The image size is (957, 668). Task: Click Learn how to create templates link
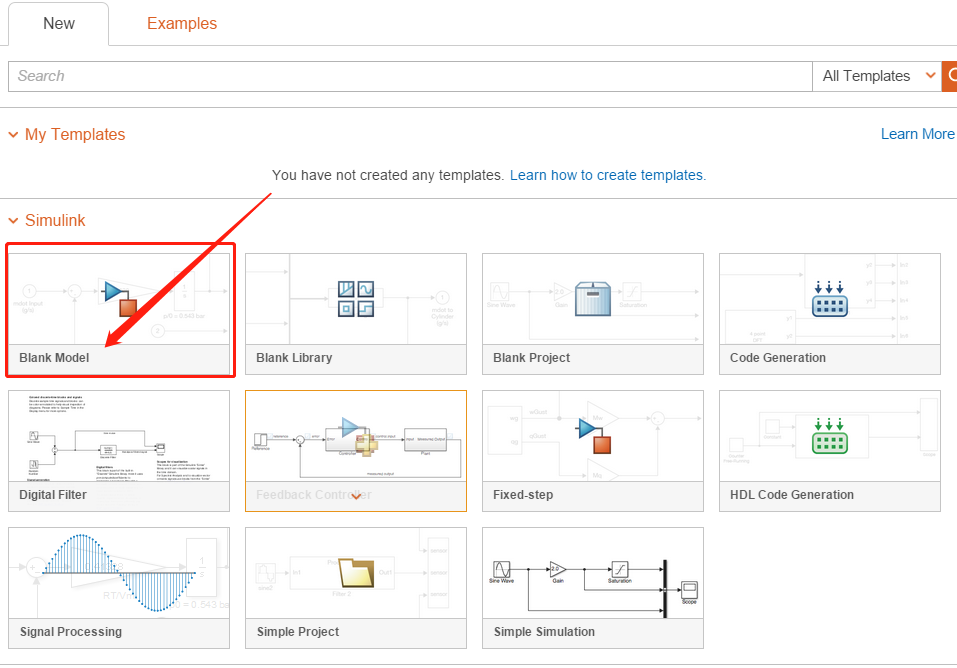point(607,175)
